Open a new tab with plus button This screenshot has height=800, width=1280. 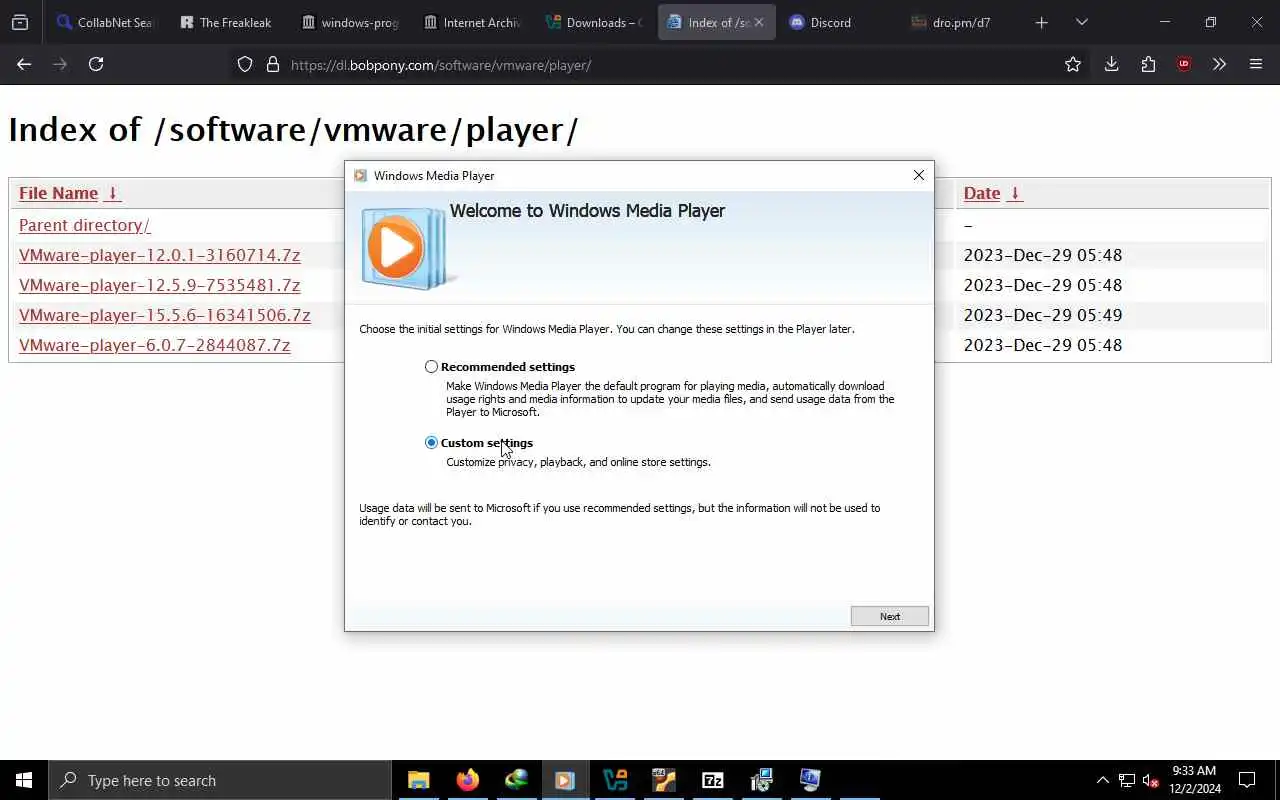[1041, 22]
